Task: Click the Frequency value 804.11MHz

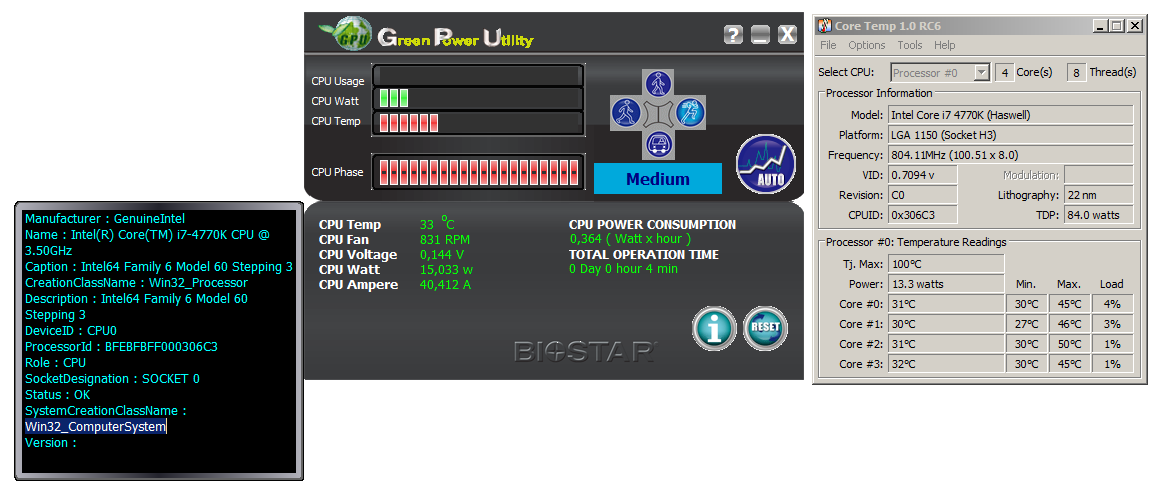Action: pyautogui.click(x=1010, y=155)
